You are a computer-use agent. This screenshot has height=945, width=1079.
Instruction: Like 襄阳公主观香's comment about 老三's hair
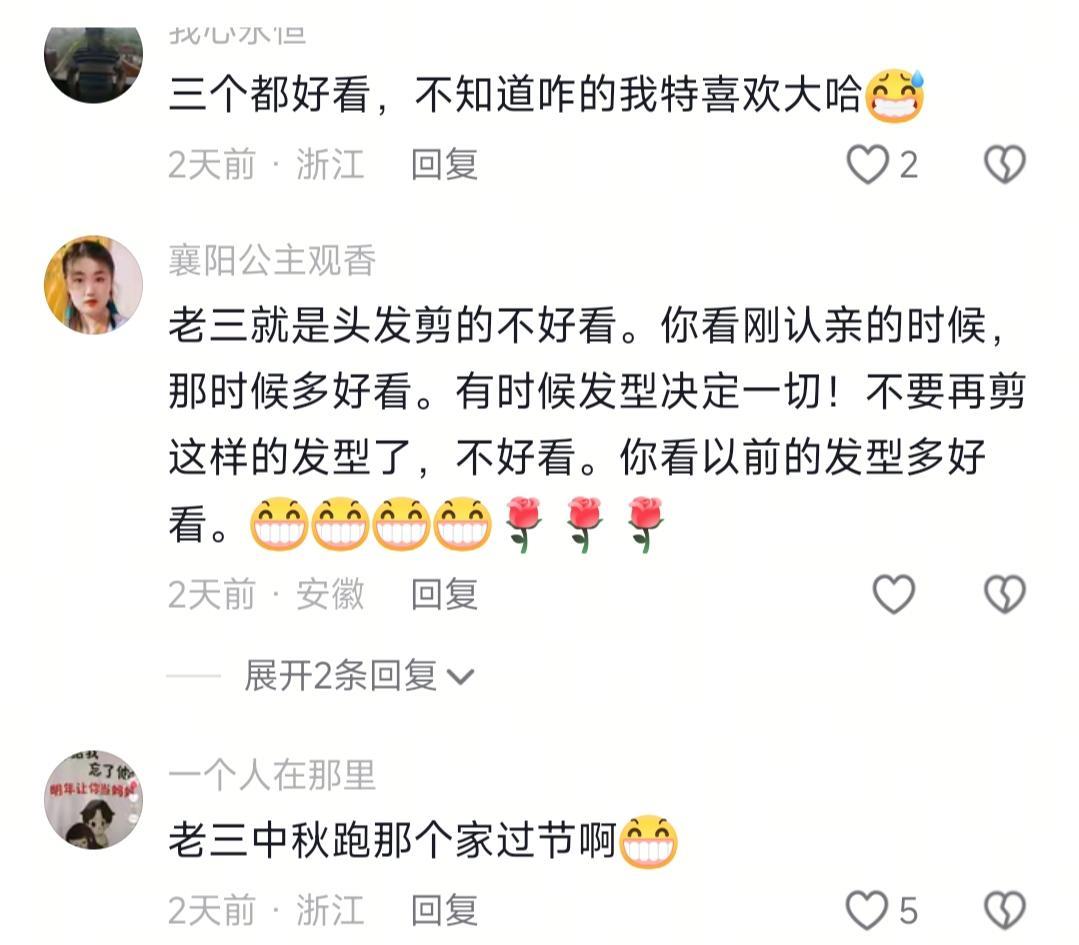[x=894, y=594]
